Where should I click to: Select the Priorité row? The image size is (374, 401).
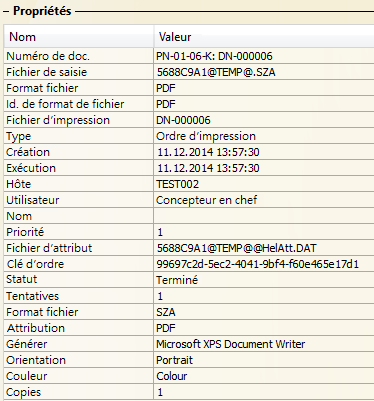click(189, 232)
